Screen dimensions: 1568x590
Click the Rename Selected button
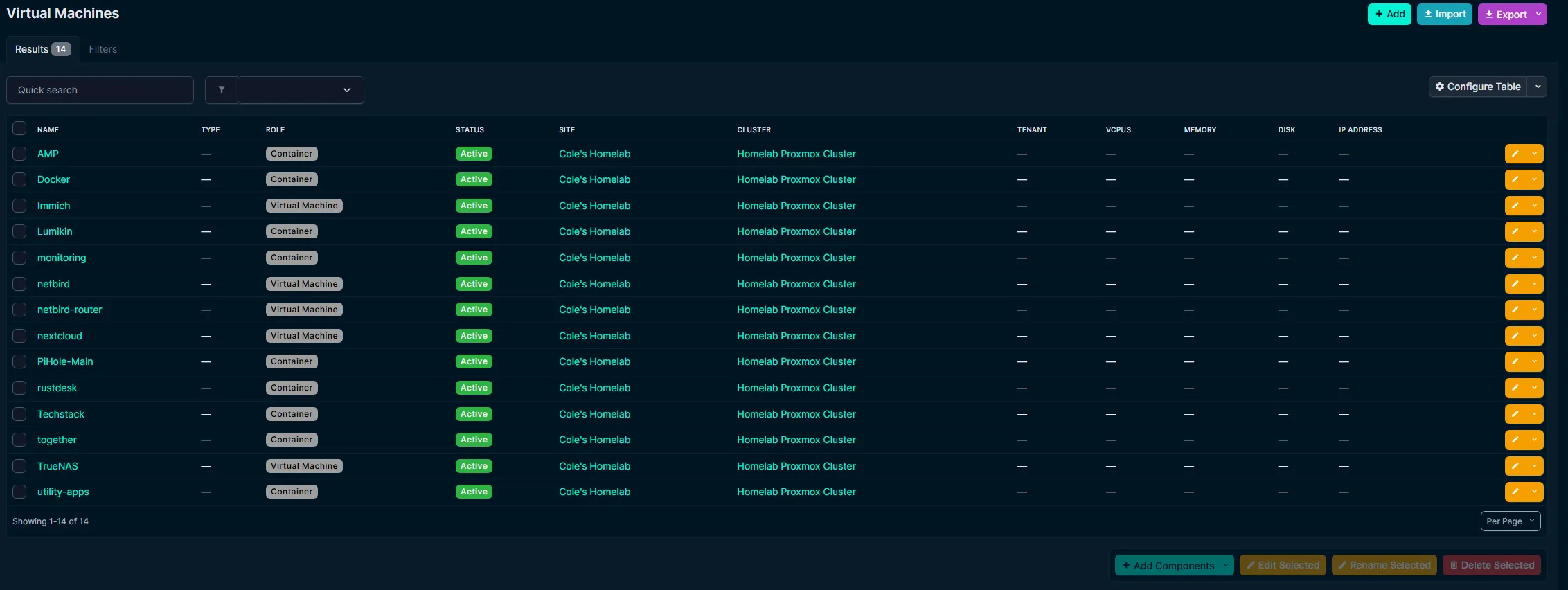click(1384, 565)
